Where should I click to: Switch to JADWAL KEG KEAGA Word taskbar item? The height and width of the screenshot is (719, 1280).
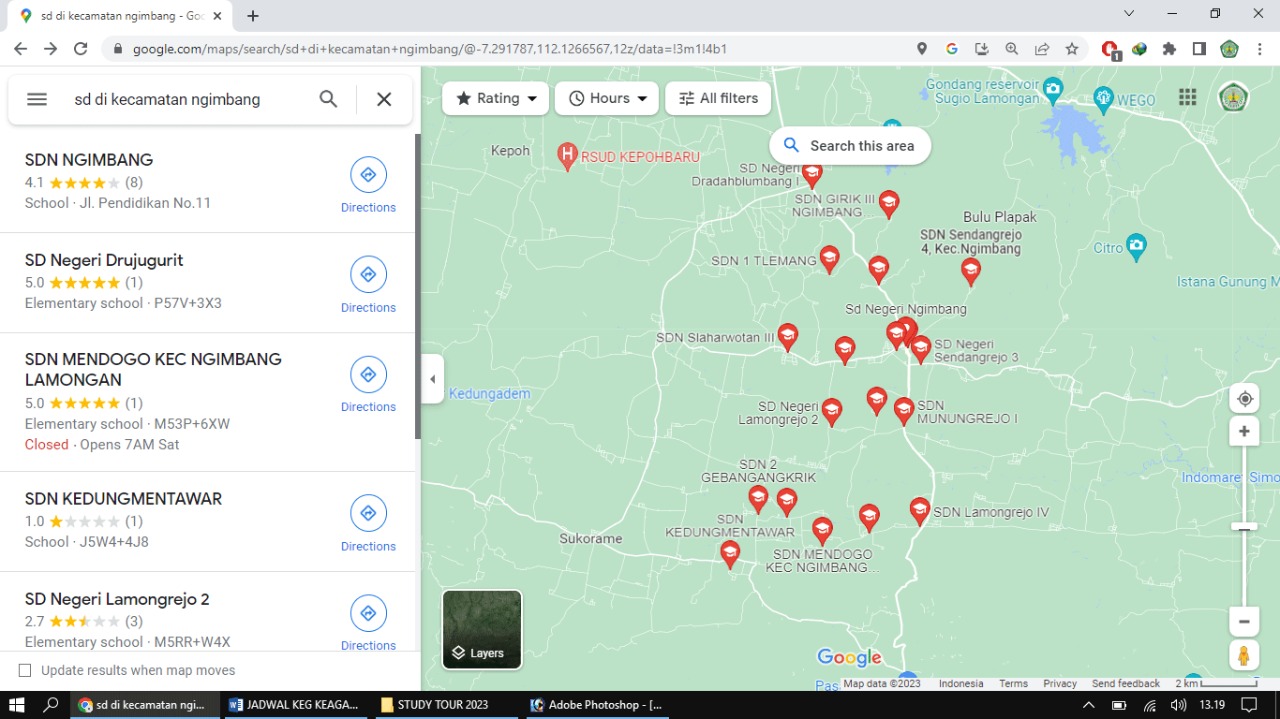point(294,705)
